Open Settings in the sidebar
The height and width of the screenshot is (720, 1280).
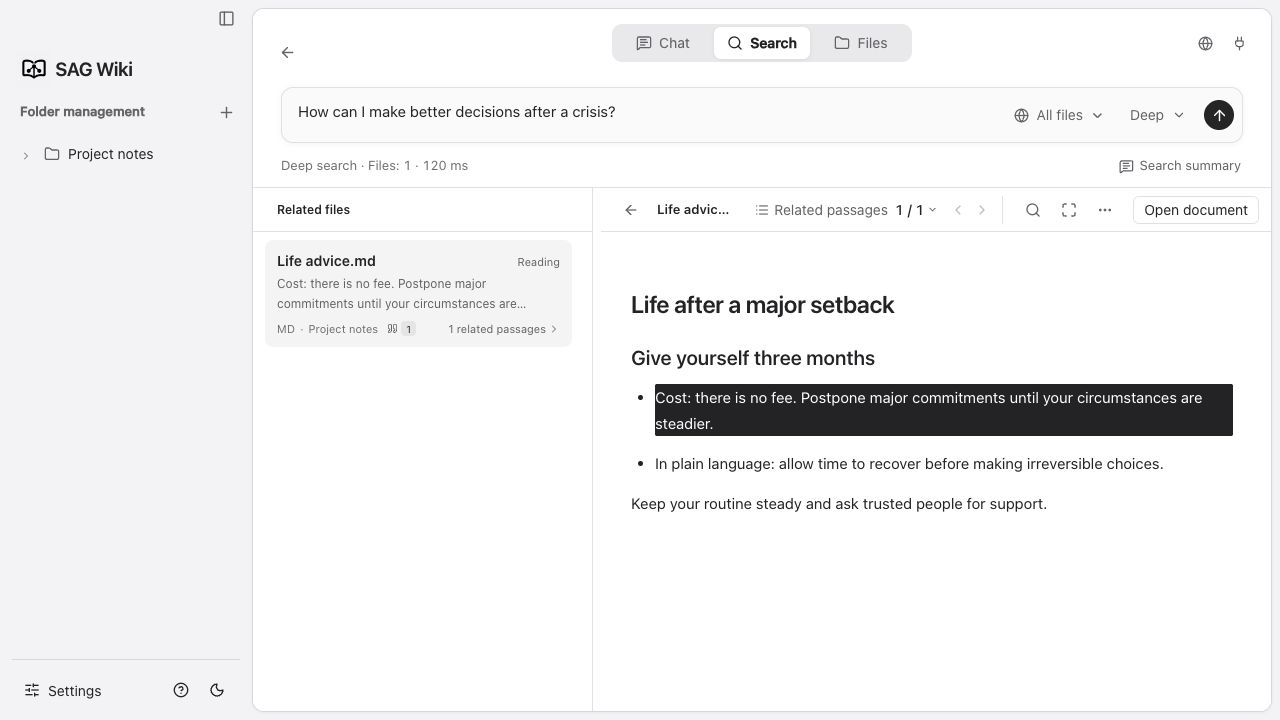[63, 691]
